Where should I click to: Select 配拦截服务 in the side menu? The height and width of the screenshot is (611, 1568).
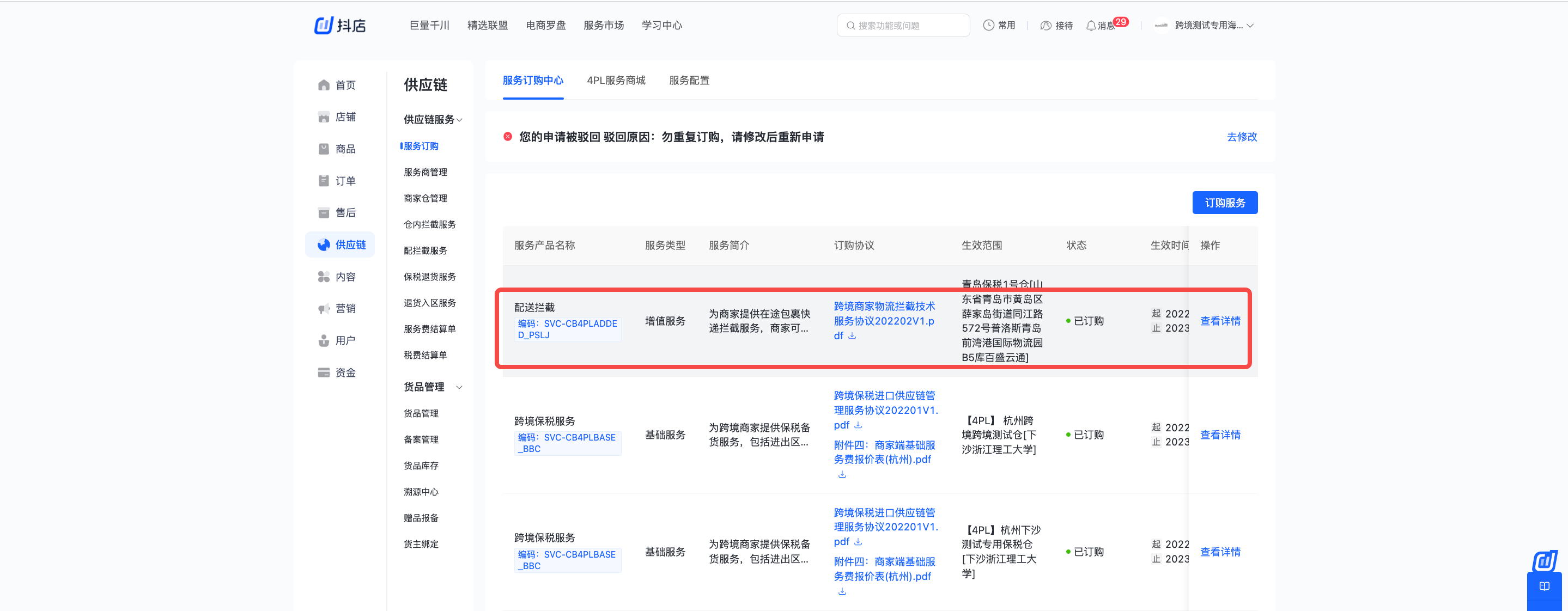point(425,250)
